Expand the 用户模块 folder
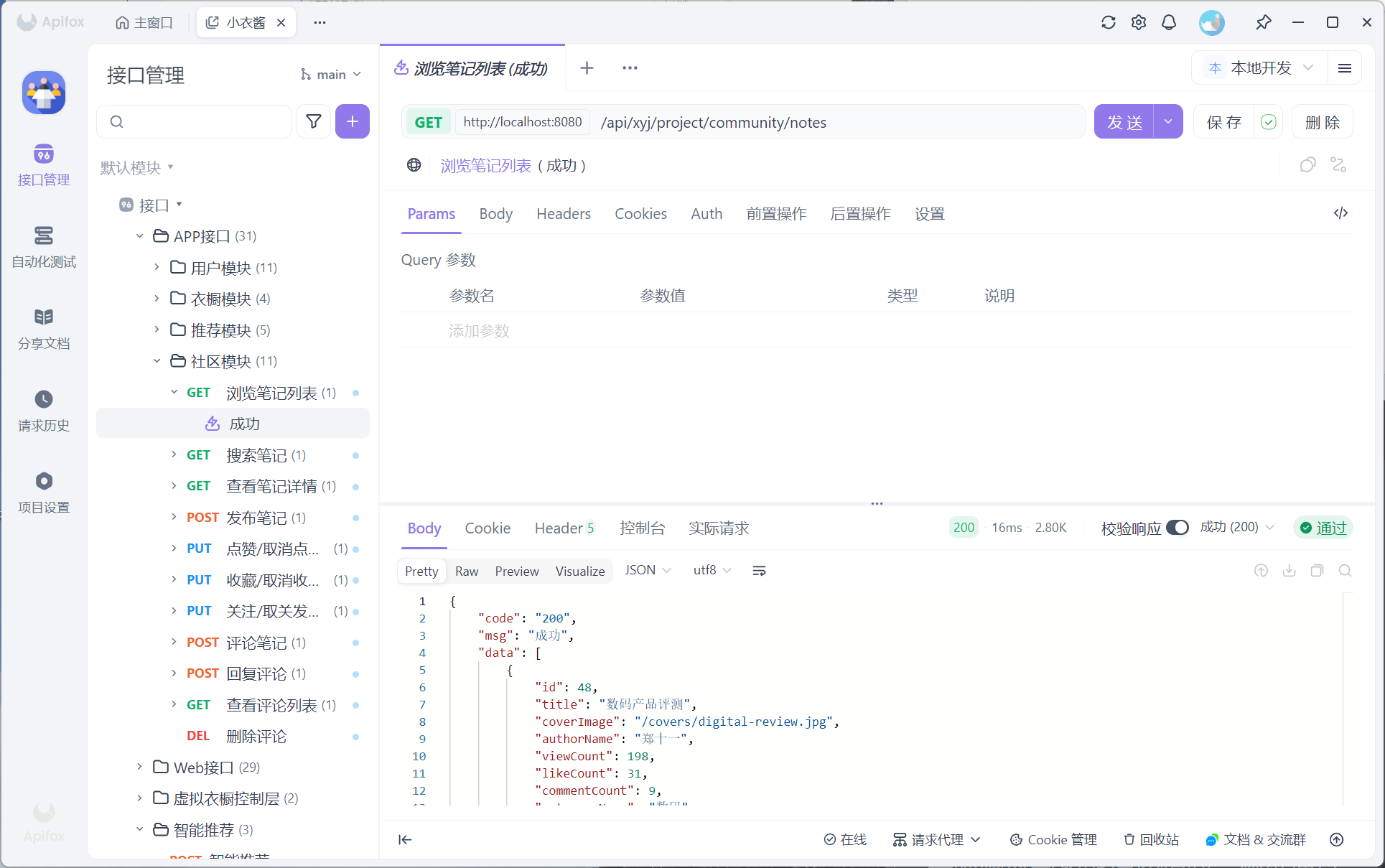This screenshot has width=1385, height=868. tap(157, 267)
